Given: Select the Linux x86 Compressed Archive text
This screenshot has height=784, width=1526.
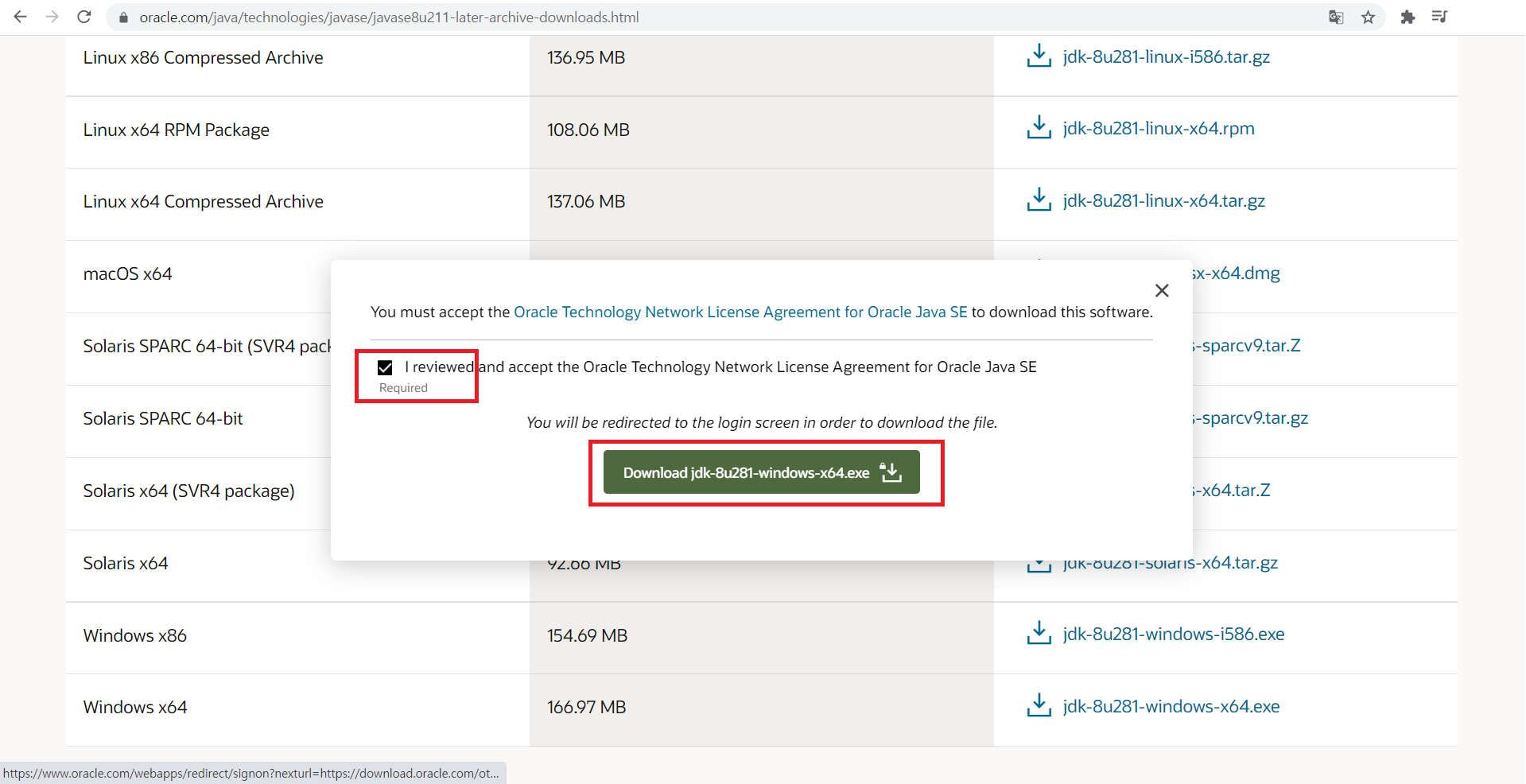Looking at the screenshot, I should coord(203,57).
